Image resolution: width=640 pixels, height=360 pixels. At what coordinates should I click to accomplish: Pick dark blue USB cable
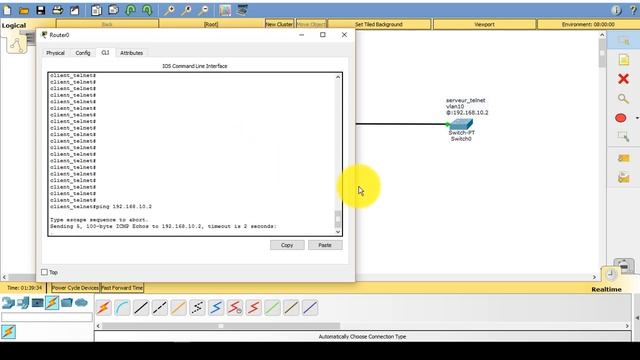pyautogui.click(x=310, y=308)
